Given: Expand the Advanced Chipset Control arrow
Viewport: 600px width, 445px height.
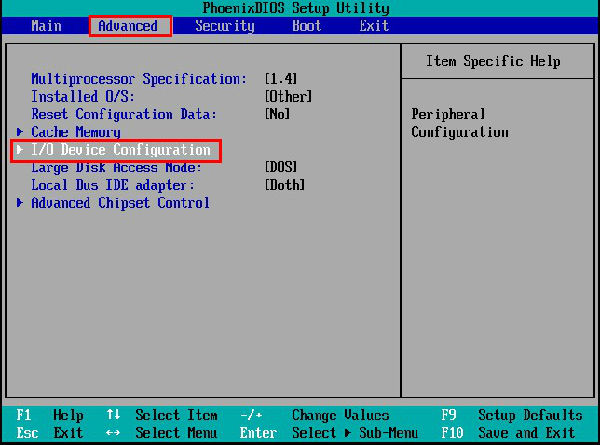Looking at the screenshot, I should coord(20,203).
